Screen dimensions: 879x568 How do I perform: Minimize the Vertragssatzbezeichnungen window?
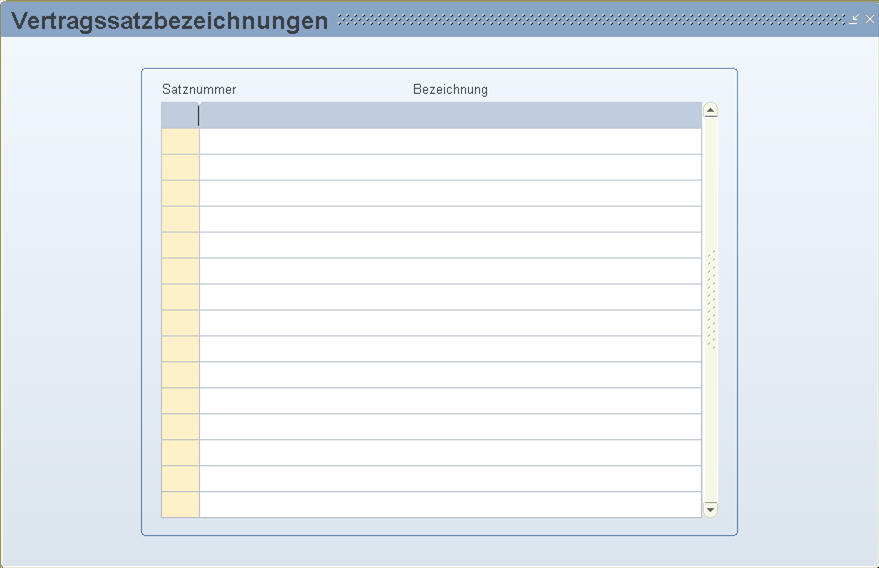[x=854, y=19]
